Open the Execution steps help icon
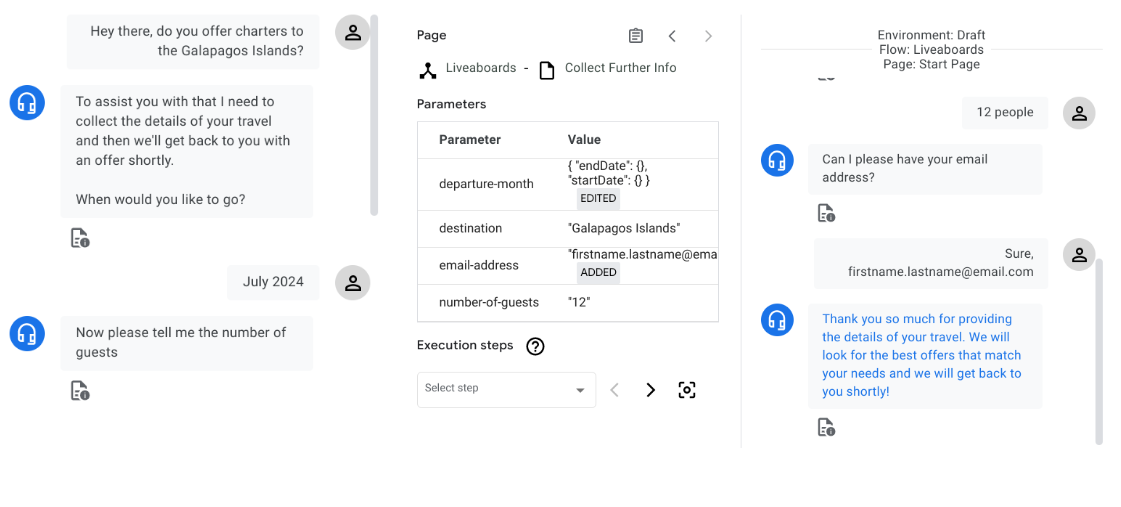 click(536, 346)
